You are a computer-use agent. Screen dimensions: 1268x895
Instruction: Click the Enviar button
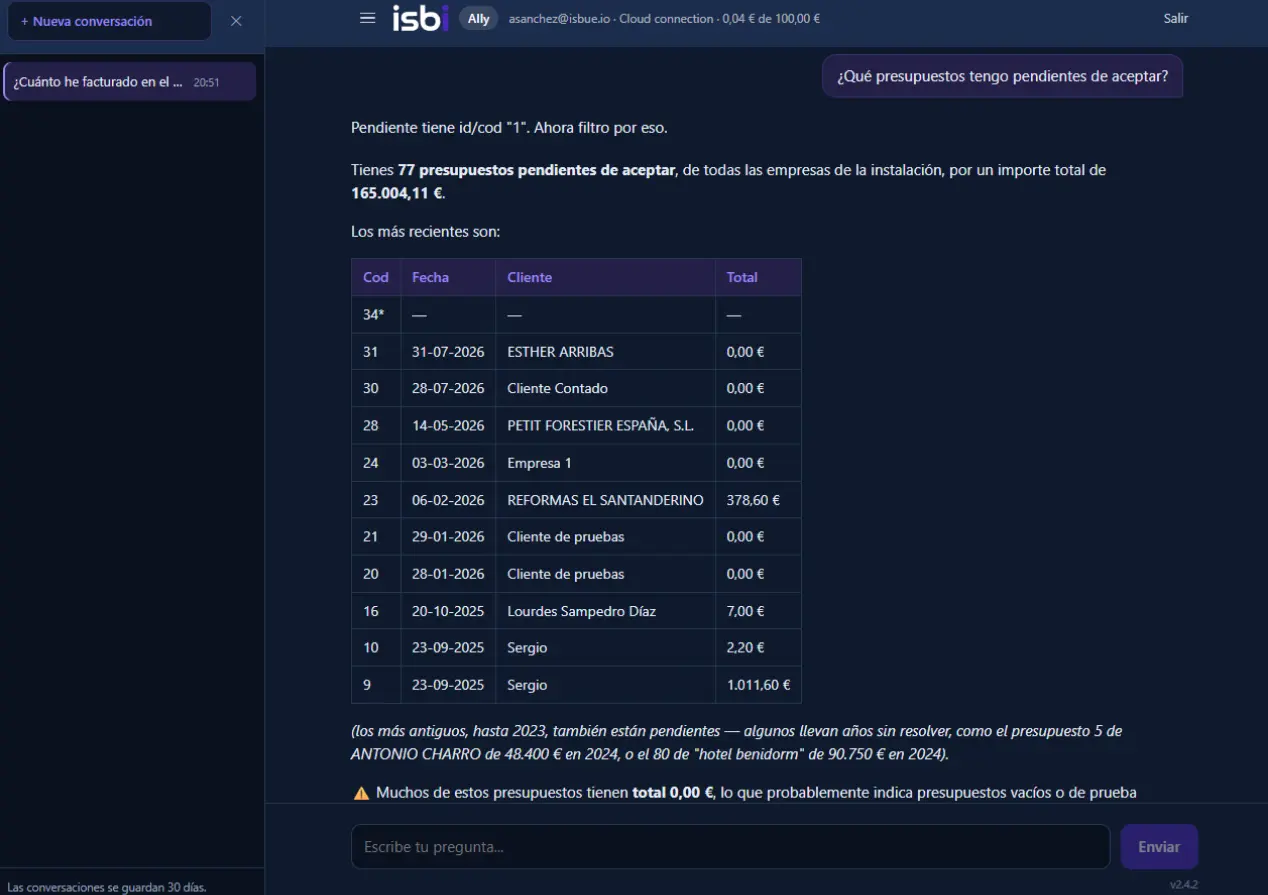[x=1159, y=846]
